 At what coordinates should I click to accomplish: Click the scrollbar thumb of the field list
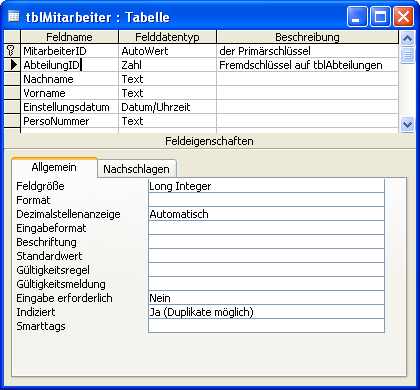tap(407, 55)
